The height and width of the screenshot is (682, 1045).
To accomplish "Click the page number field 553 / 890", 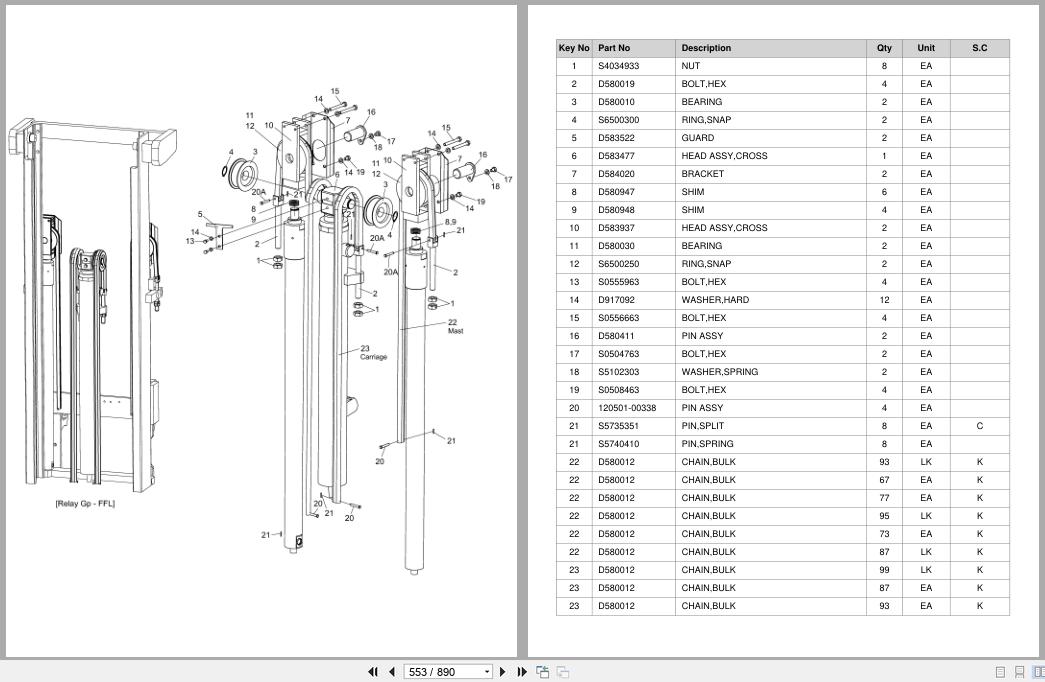I will click(443, 672).
